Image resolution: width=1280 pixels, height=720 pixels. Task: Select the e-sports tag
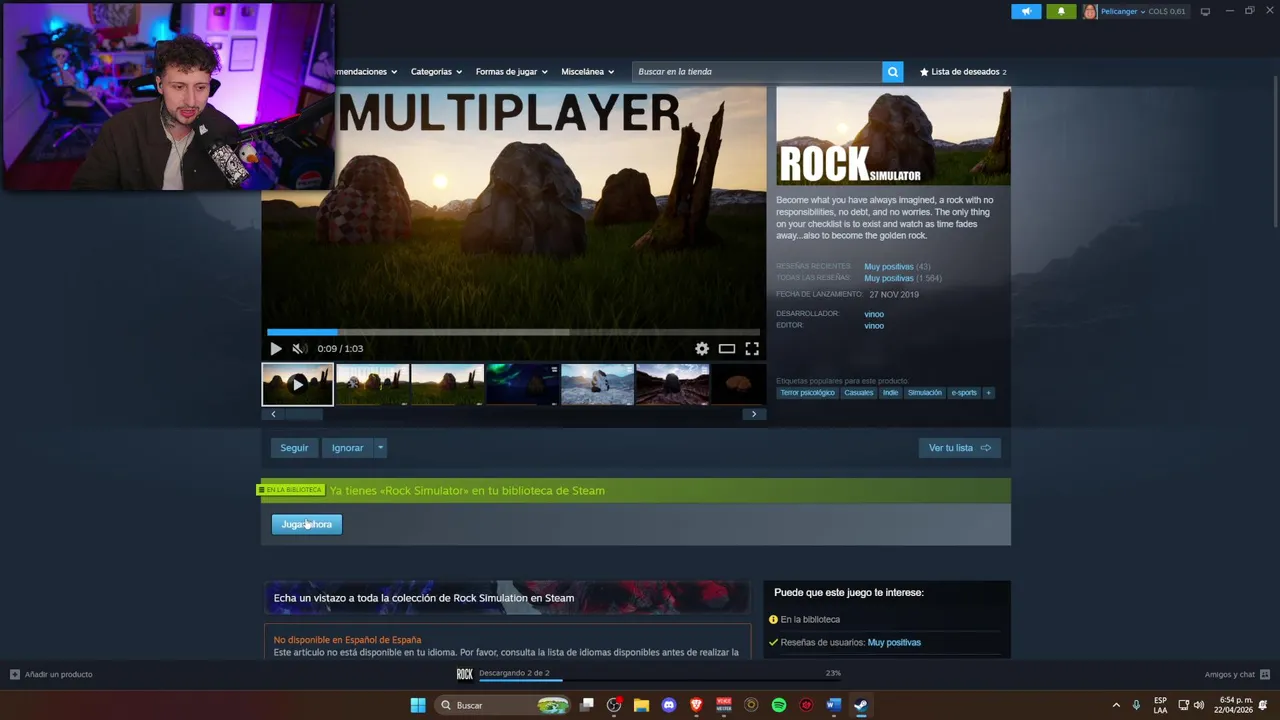coord(964,393)
